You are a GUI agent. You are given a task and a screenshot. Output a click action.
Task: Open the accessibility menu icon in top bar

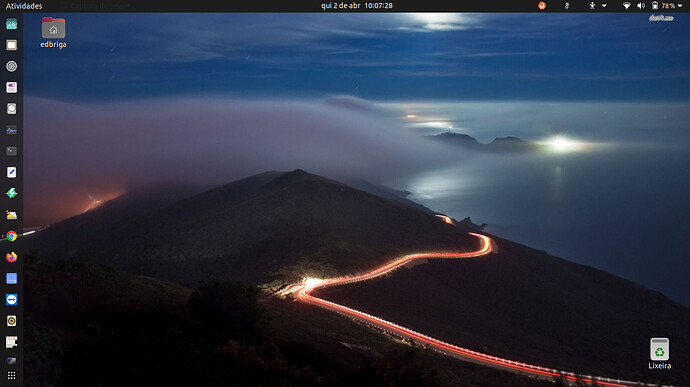click(x=592, y=6)
